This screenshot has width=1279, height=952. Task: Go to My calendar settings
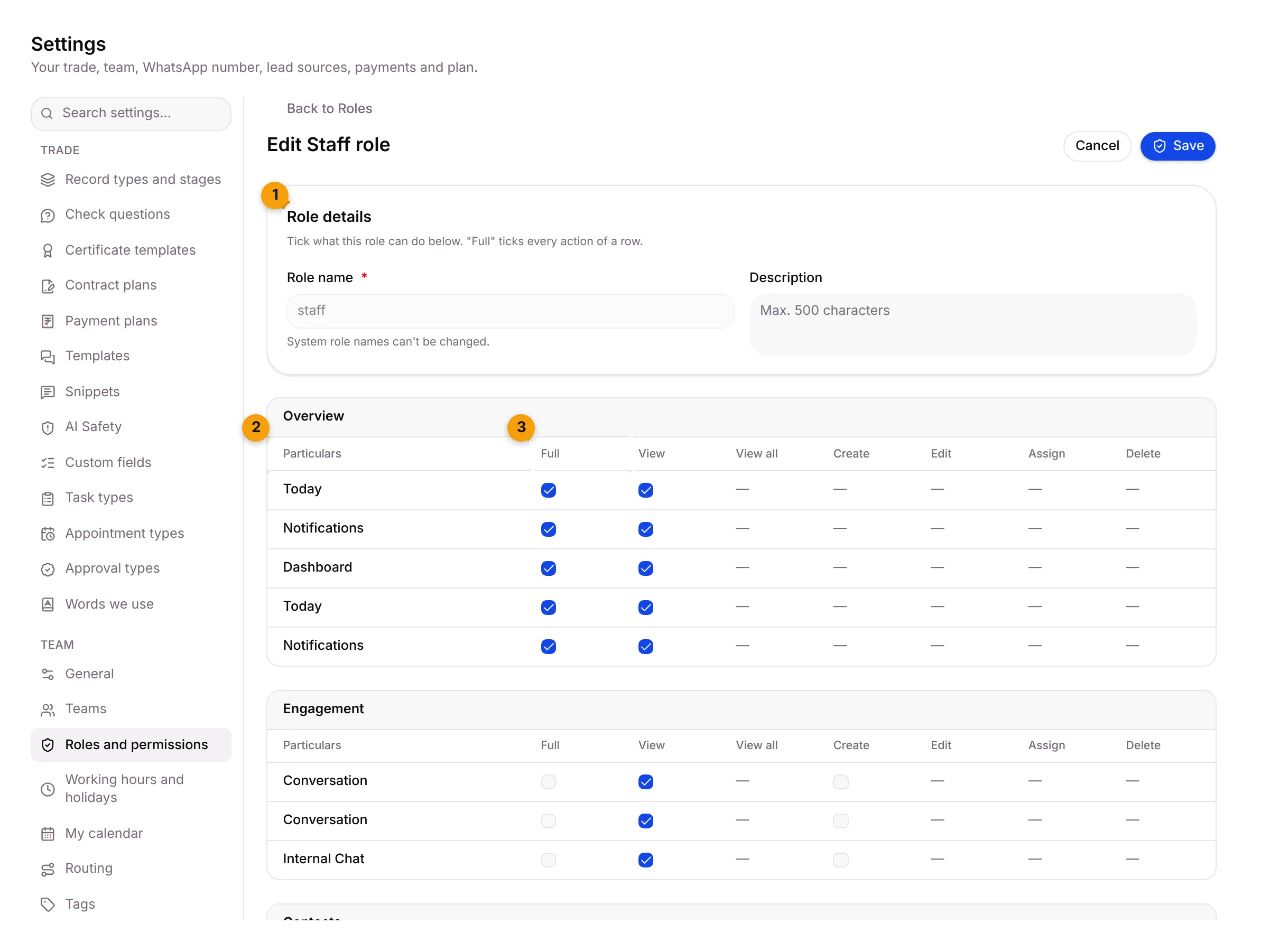coord(131,833)
